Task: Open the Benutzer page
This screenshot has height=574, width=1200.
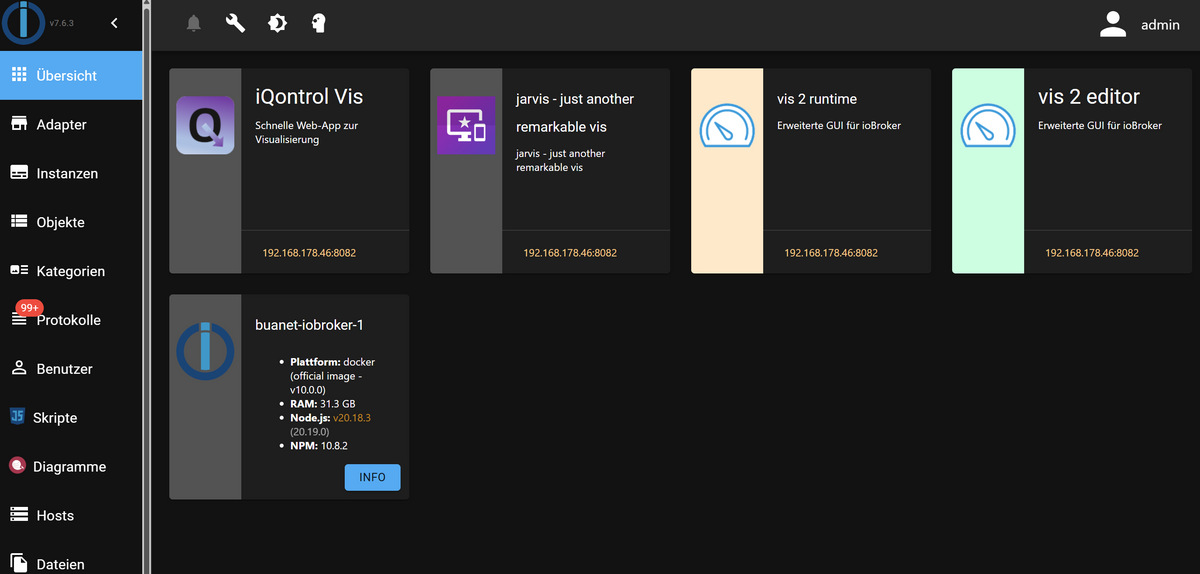Action: 71,369
